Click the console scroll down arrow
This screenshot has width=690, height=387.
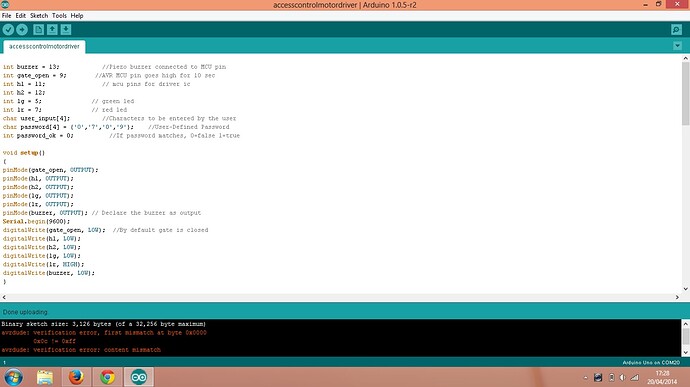[686, 352]
